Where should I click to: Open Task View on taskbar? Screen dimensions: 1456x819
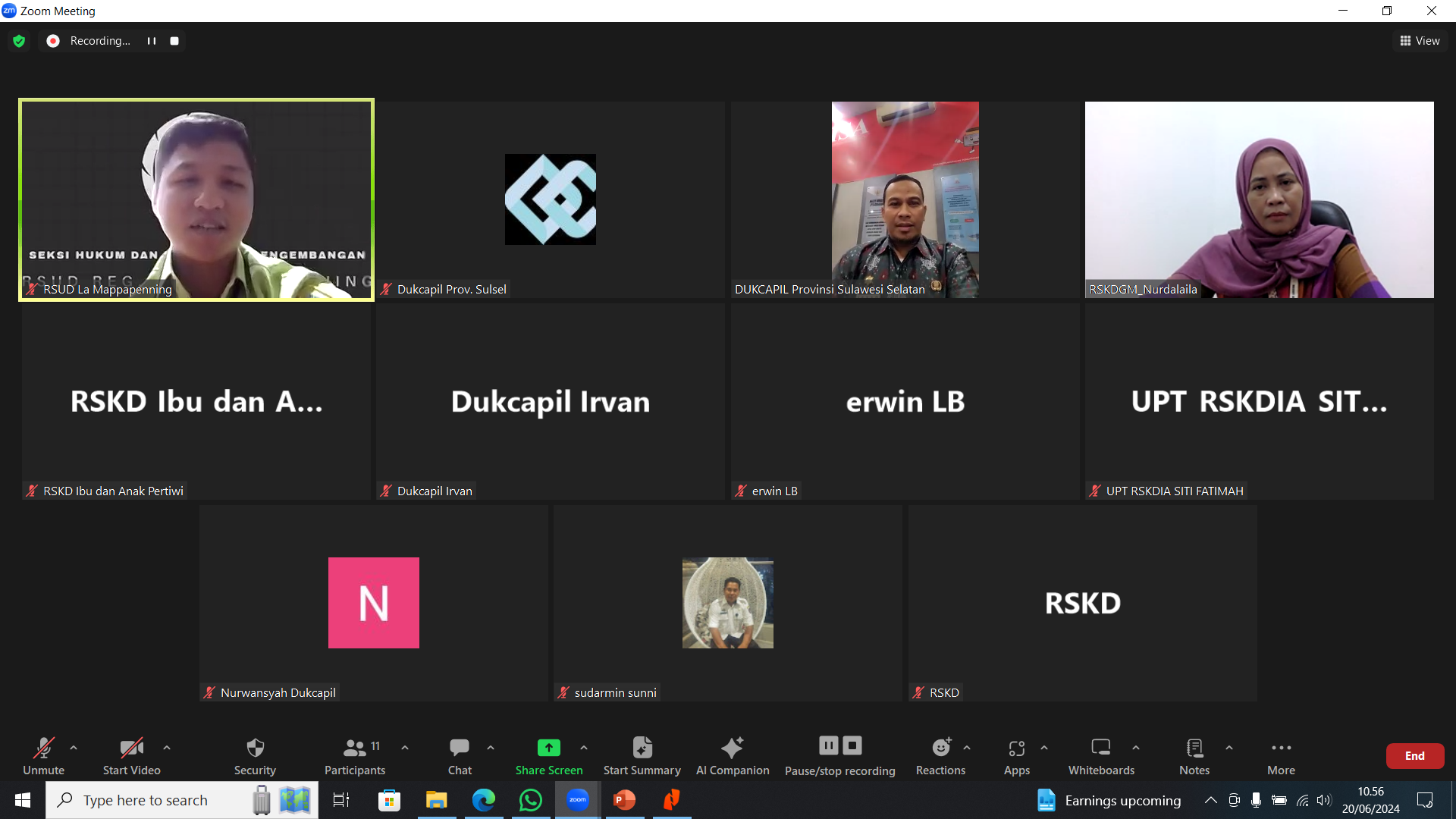[341, 800]
